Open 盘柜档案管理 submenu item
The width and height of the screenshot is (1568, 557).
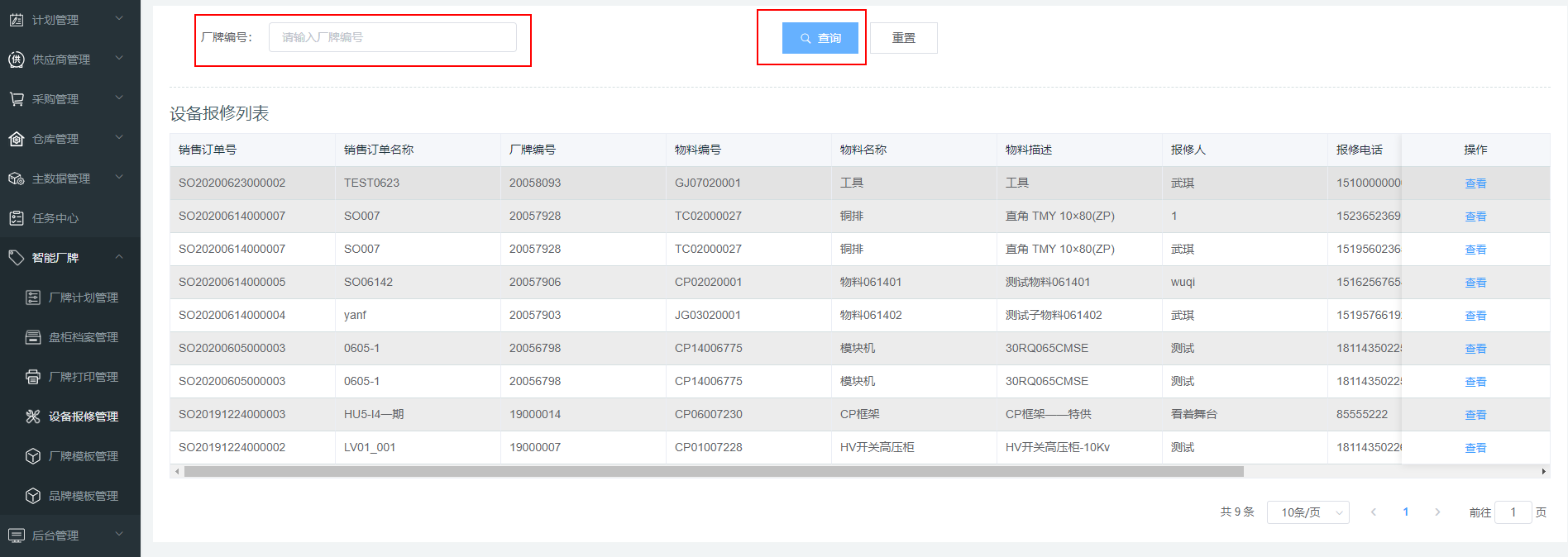[x=83, y=337]
